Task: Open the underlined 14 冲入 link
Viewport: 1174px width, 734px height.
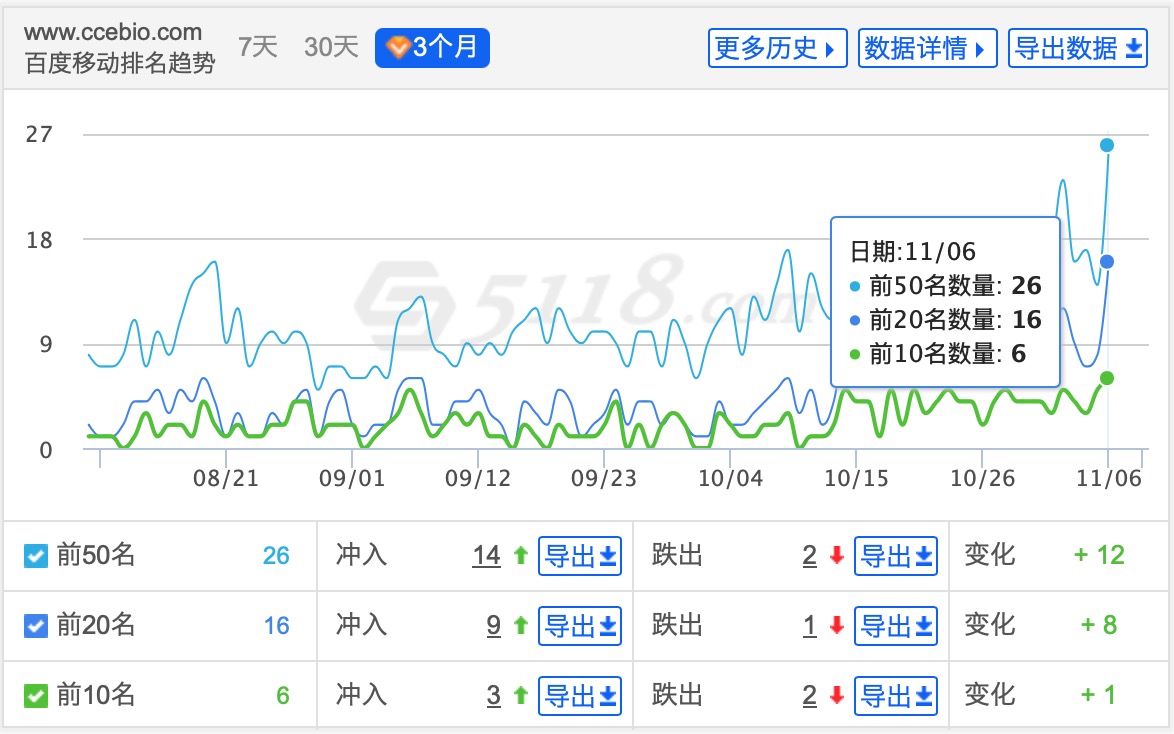Action: point(487,555)
